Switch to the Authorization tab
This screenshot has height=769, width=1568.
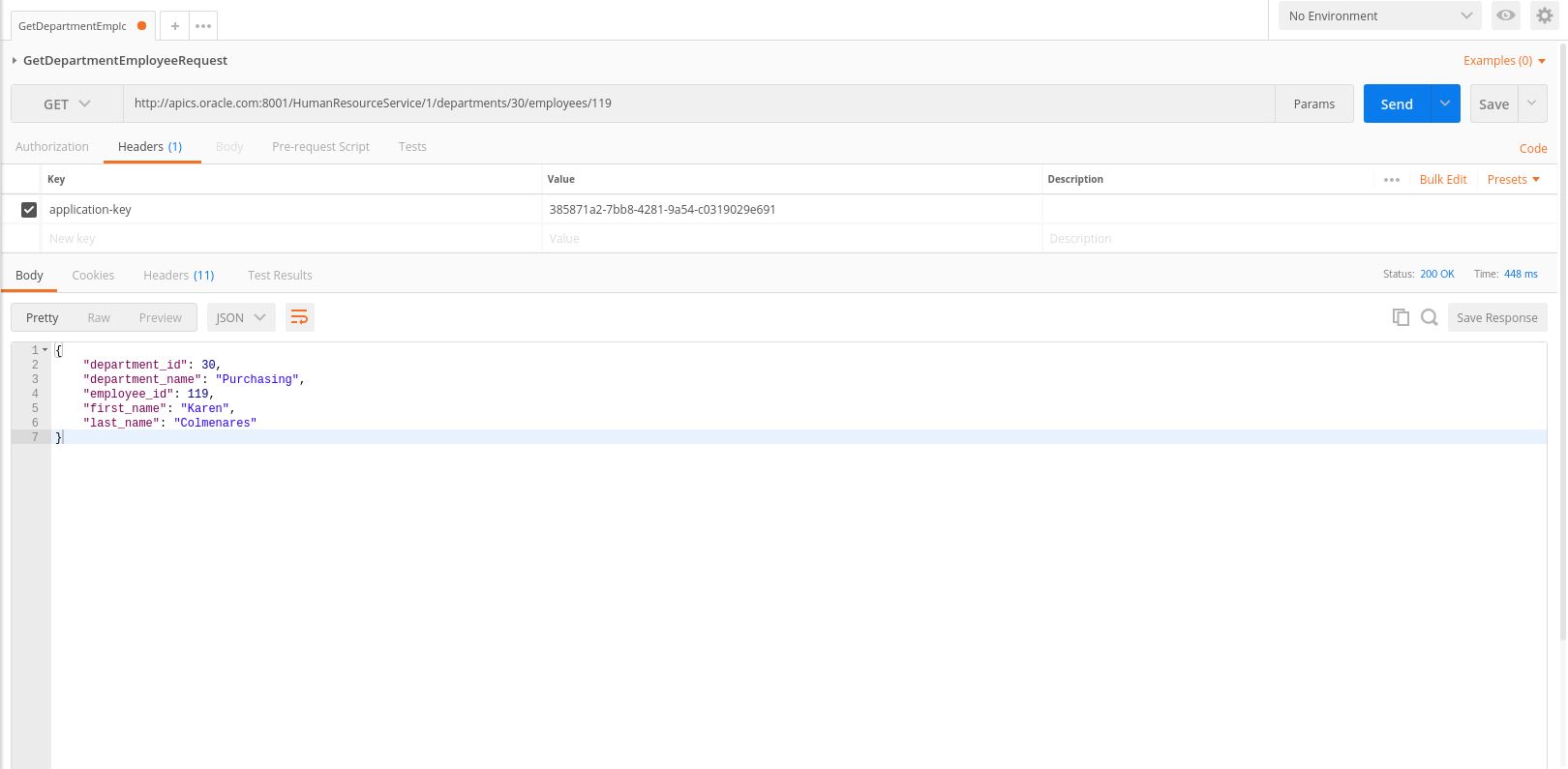[52, 147]
